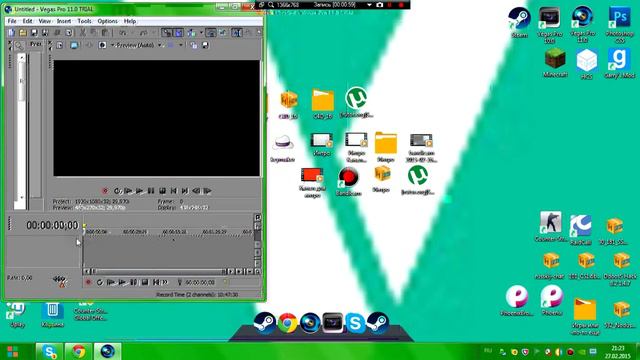The width and height of the screenshot is (640, 360).
Task: Click the Open folder toolbar icon
Action: click(23, 33)
